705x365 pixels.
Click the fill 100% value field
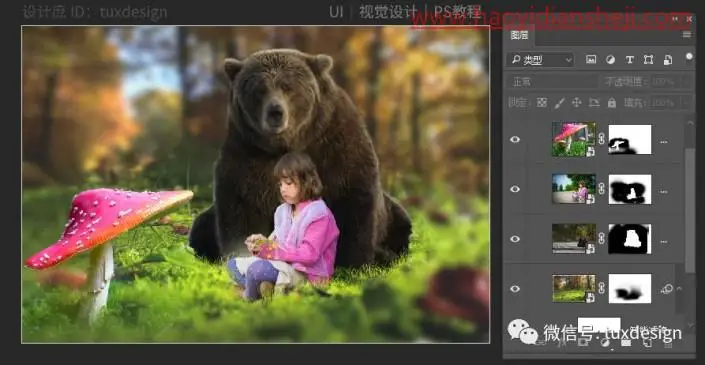(666, 103)
